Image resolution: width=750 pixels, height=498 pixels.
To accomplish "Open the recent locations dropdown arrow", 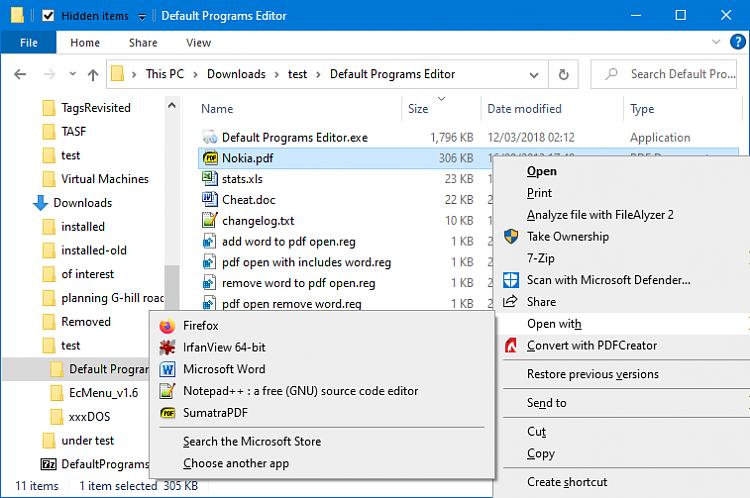I will point(72,74).
